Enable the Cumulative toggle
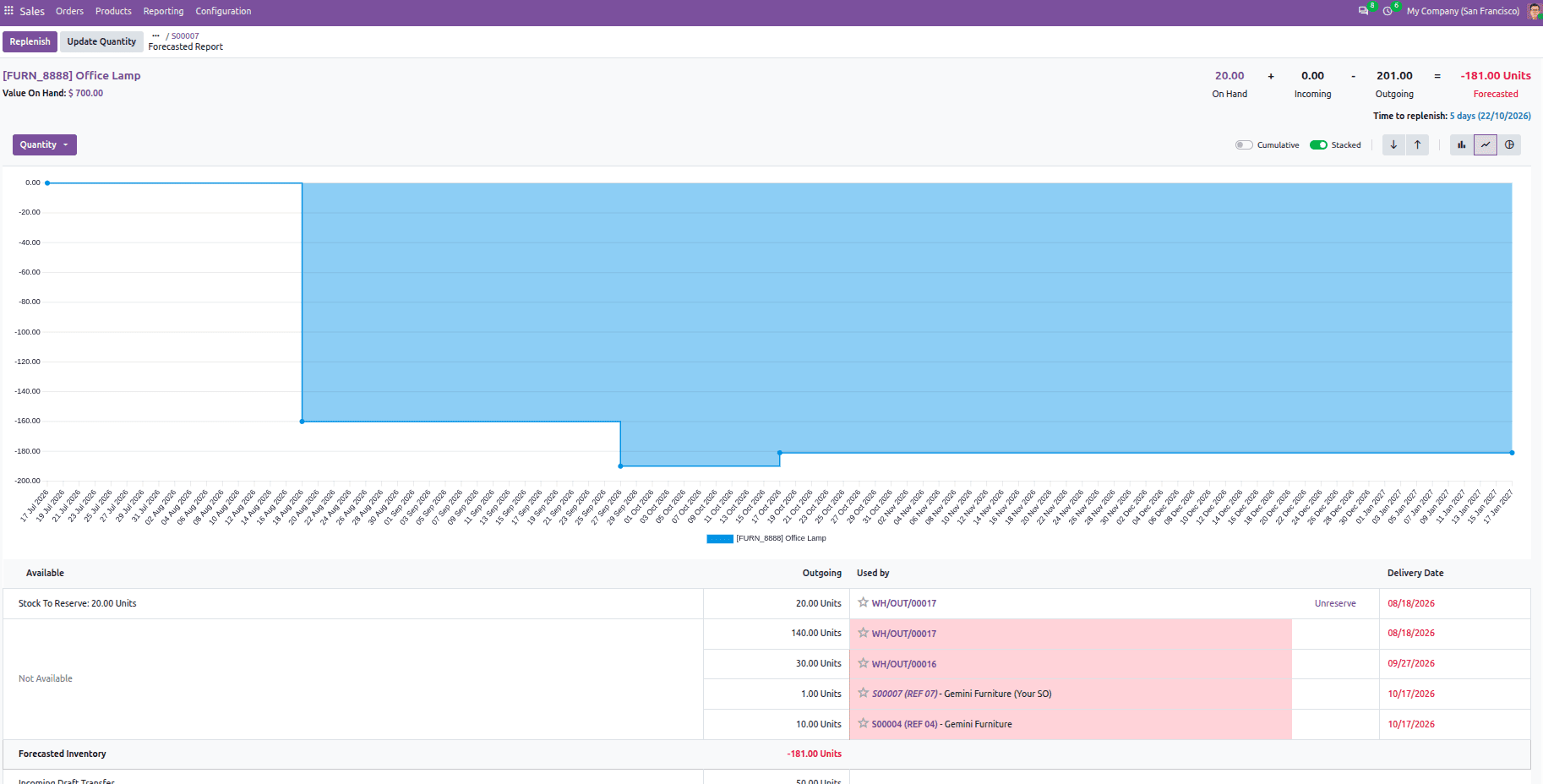This screenshot has height=784, width=1543. 1244,145
